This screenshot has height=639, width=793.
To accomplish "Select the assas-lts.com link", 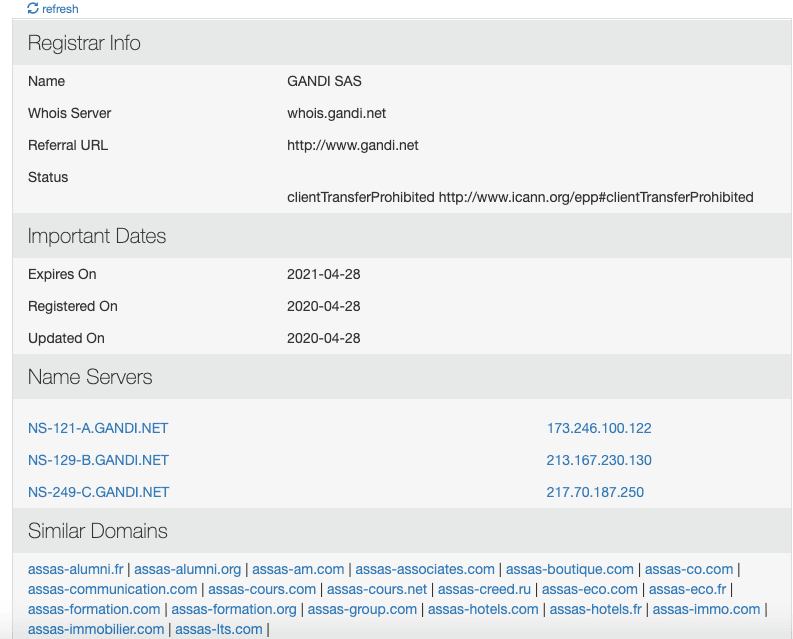I will [x=218, y=629].
